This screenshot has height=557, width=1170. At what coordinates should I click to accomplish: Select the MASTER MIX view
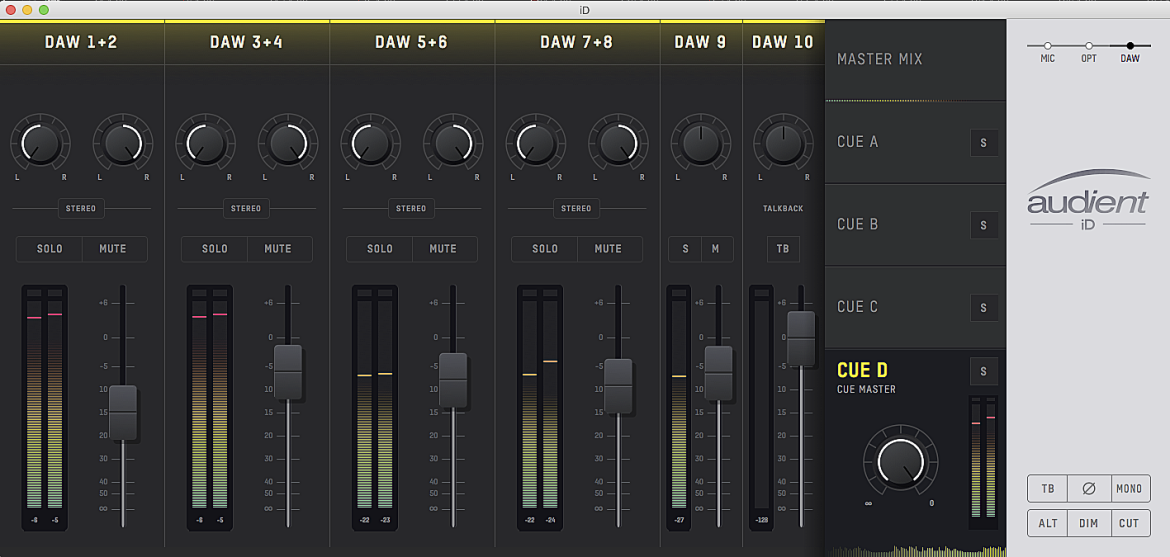(x=916, y=60)
